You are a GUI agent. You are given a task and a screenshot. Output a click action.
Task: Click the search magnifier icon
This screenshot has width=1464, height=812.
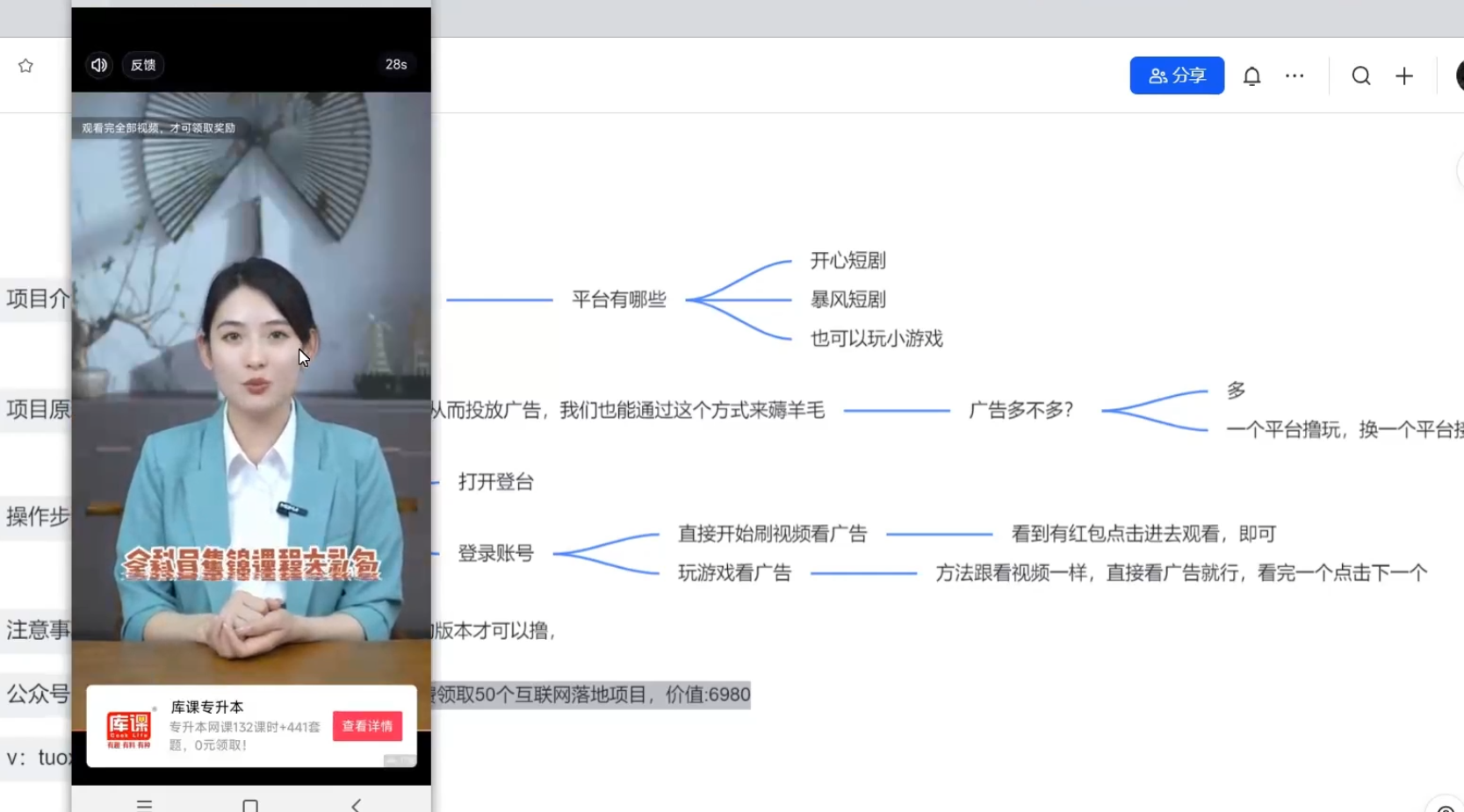[x=1360, y=76]
